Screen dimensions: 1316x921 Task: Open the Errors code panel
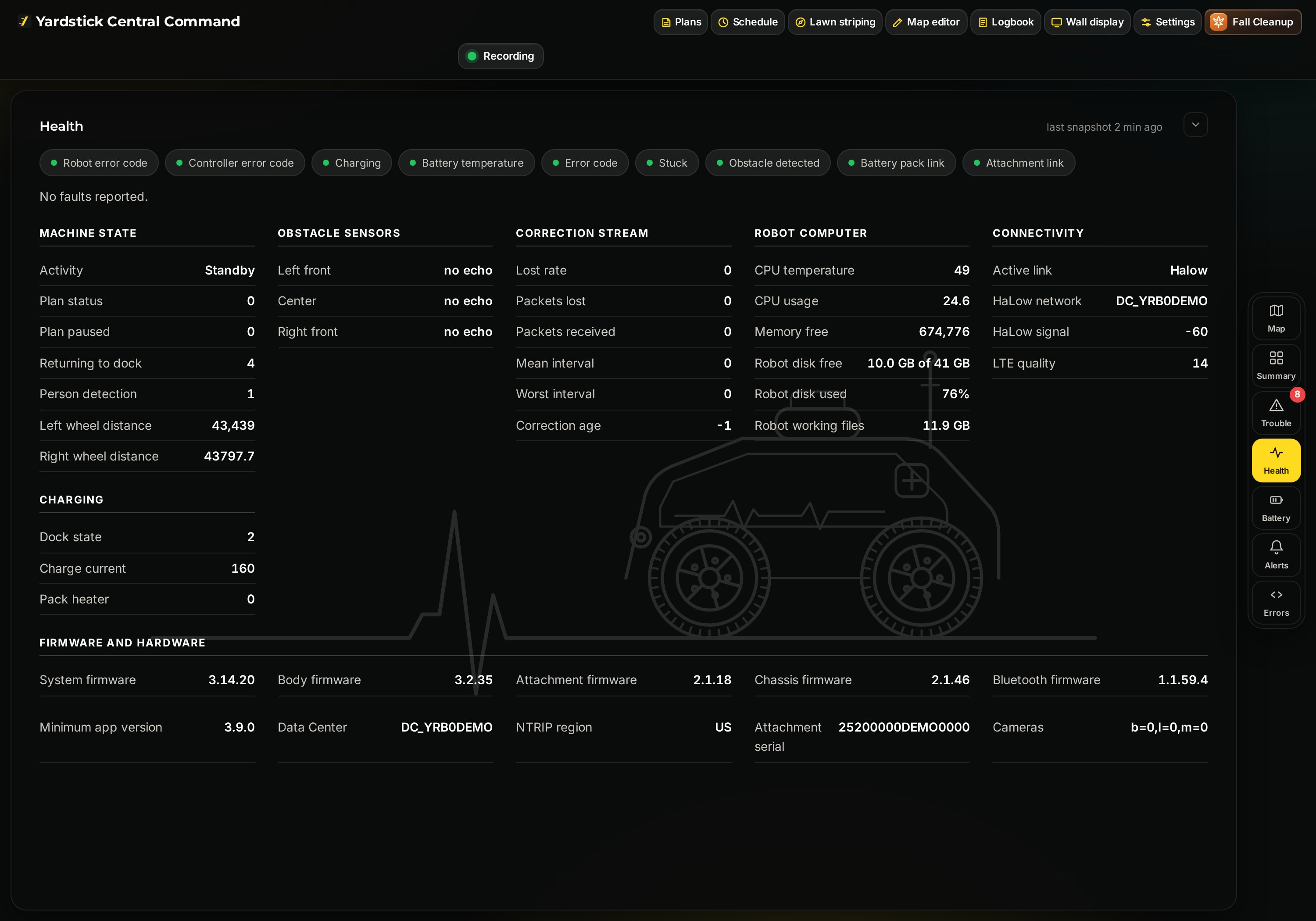pos(1276,602)
